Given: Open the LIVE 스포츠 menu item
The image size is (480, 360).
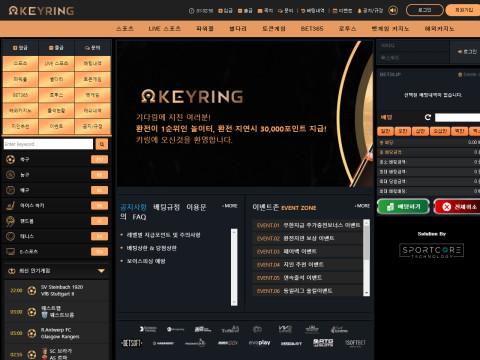Looking at the screenshot, I should coord(165,29).
